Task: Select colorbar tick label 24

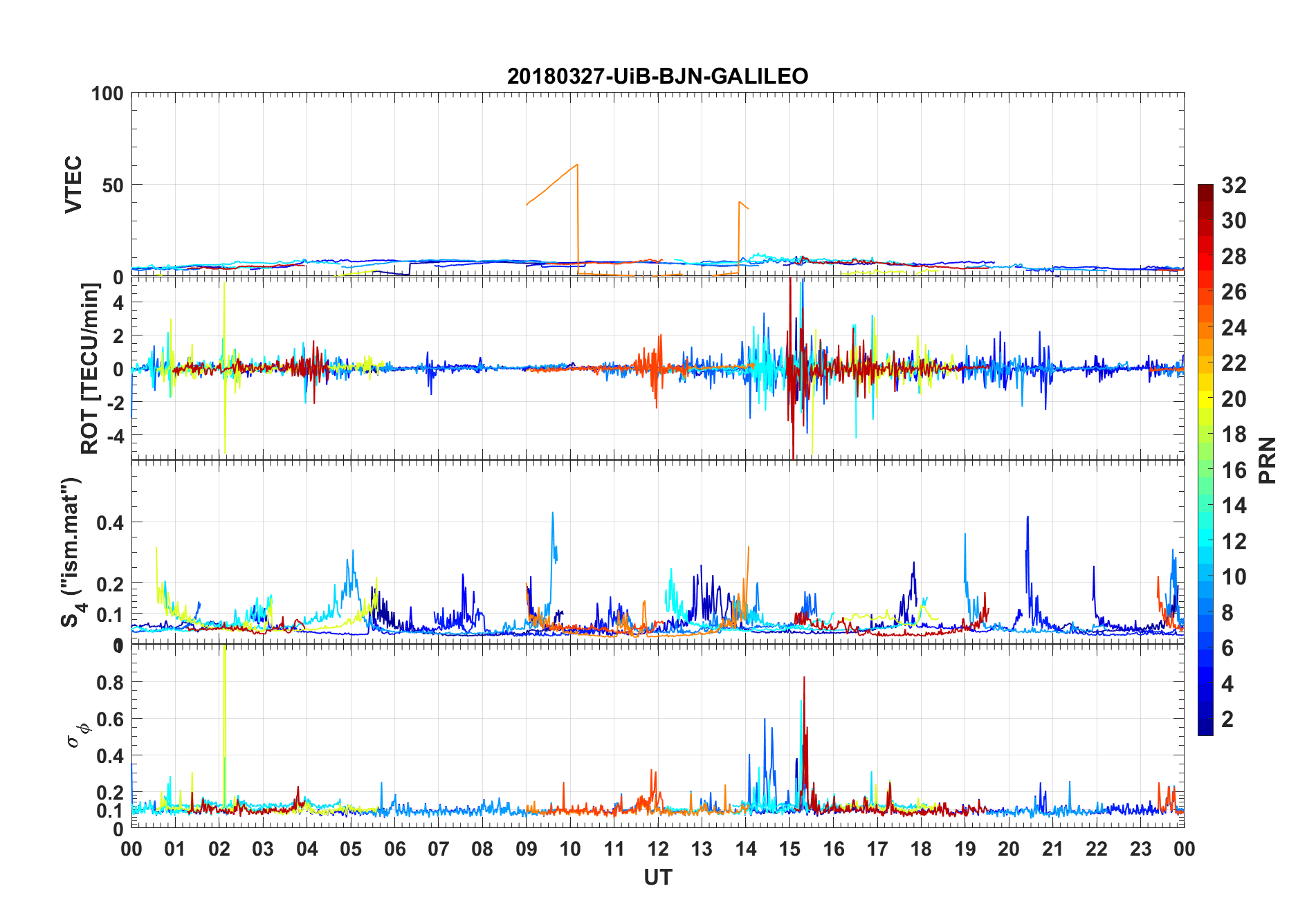Action: (1234, 328)
